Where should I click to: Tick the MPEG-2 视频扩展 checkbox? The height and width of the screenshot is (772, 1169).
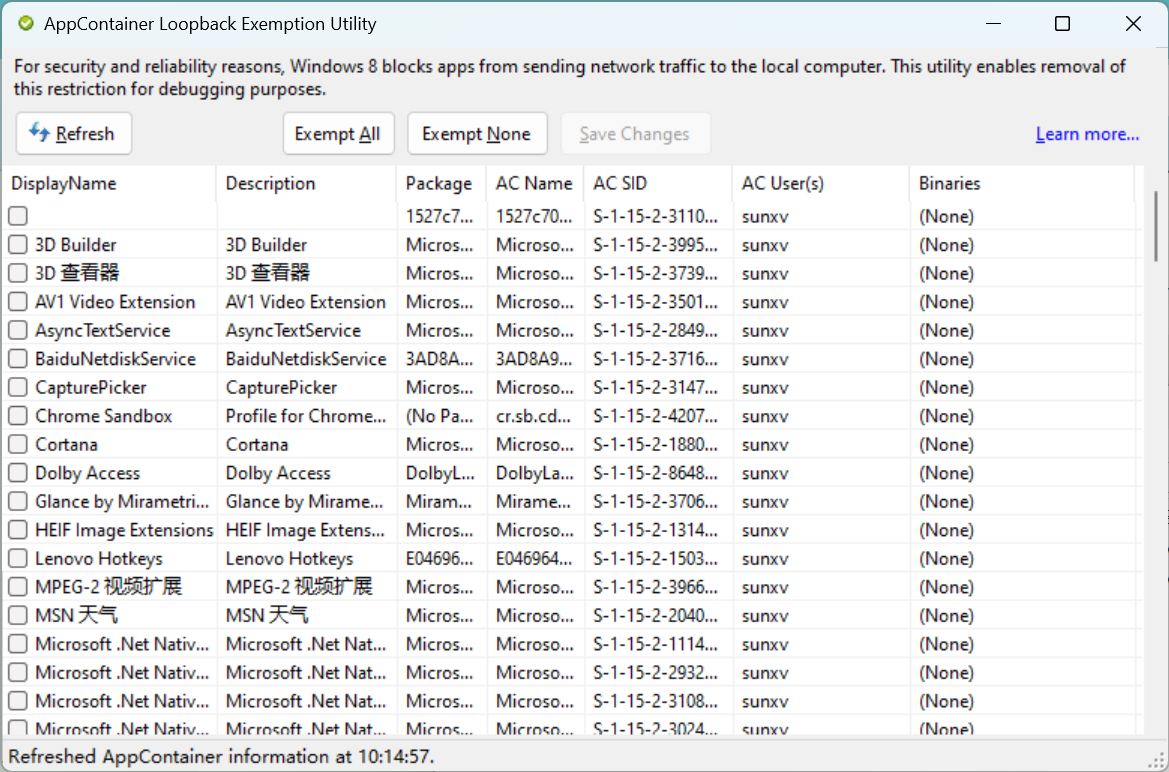(18, 587)
